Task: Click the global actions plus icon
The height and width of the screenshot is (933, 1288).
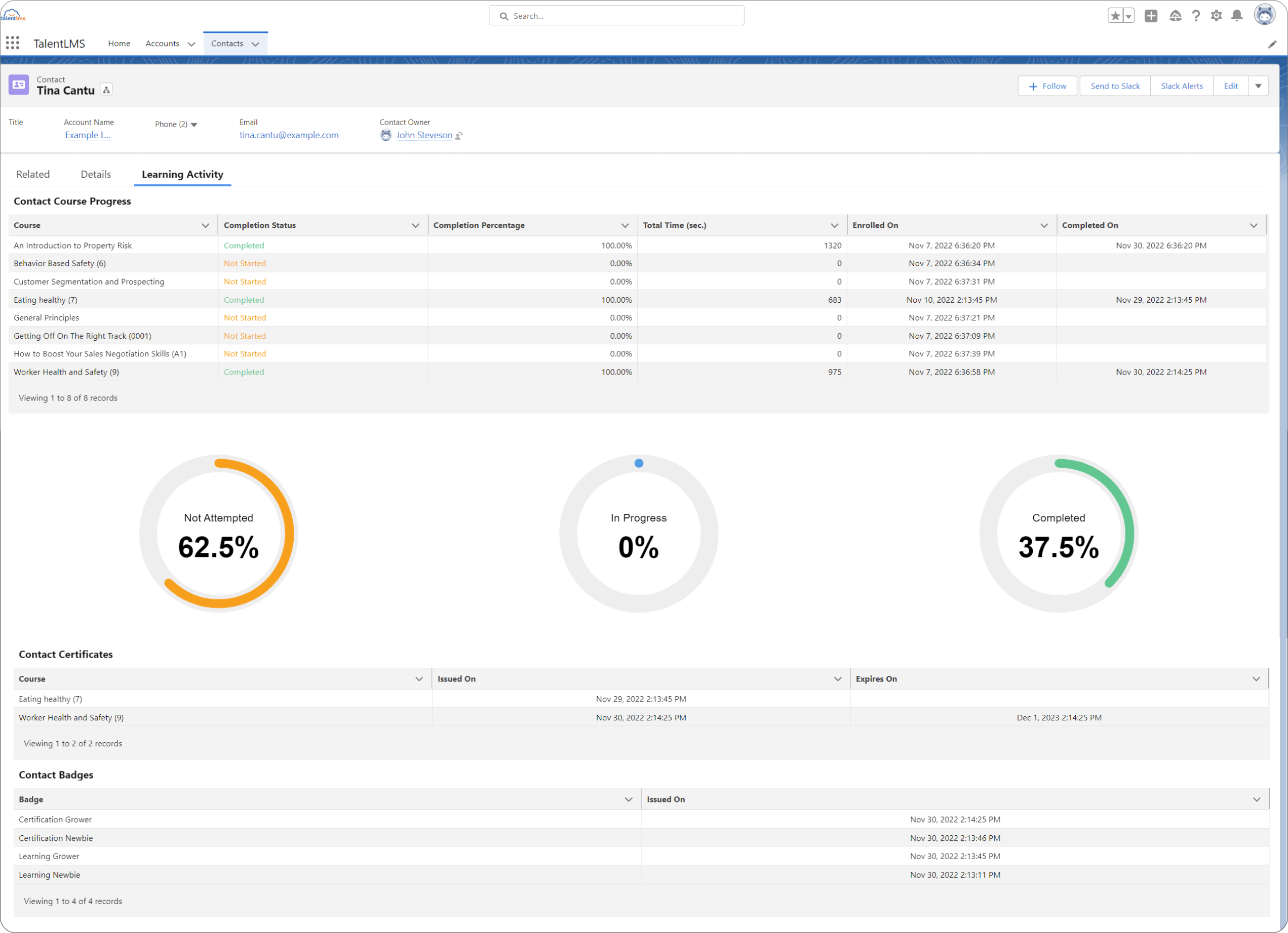Action: [x=1151, y=16]
